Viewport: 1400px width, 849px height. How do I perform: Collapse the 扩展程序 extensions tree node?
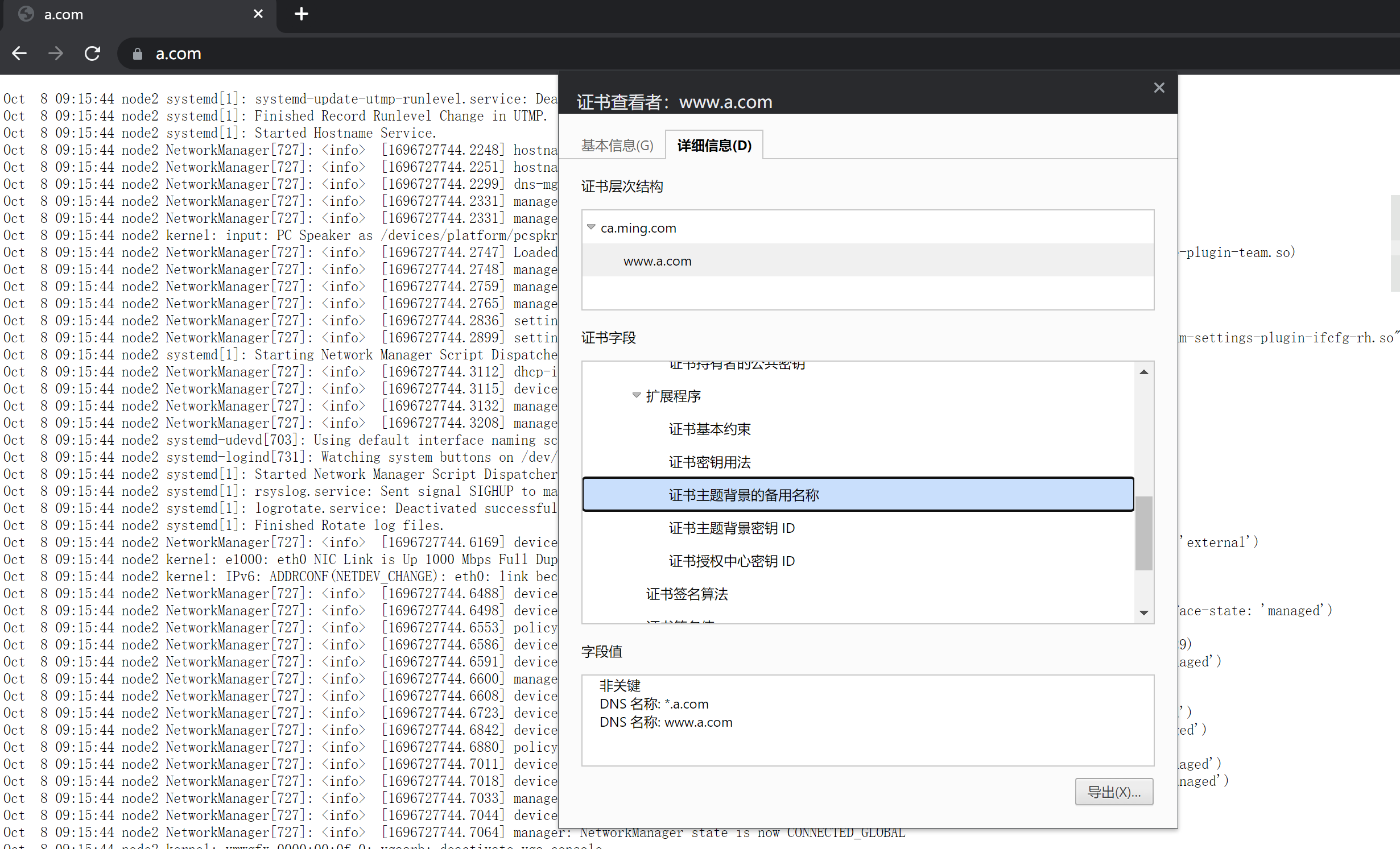pyautogui.click(x=637, y=395)
